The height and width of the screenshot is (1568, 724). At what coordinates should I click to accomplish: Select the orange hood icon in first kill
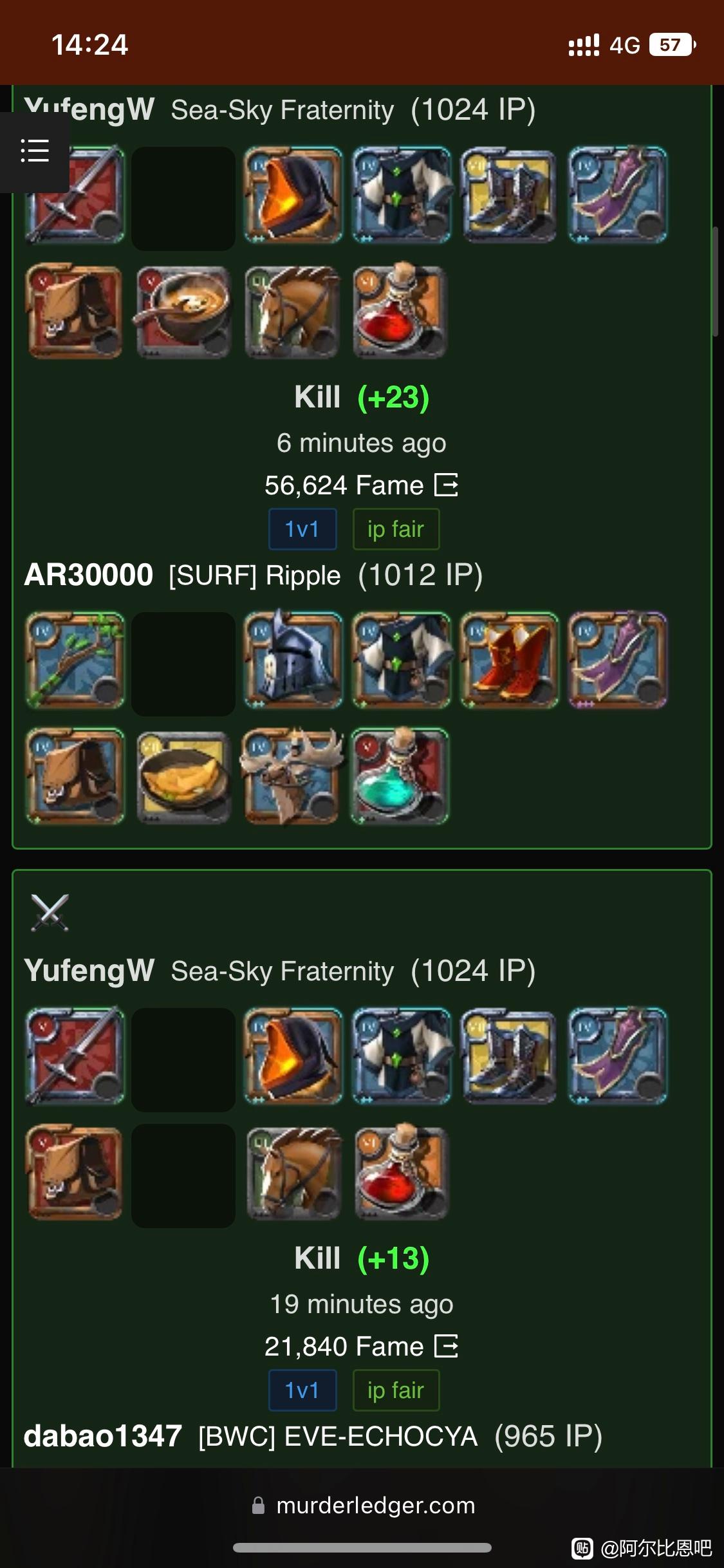tap(293, 196)
